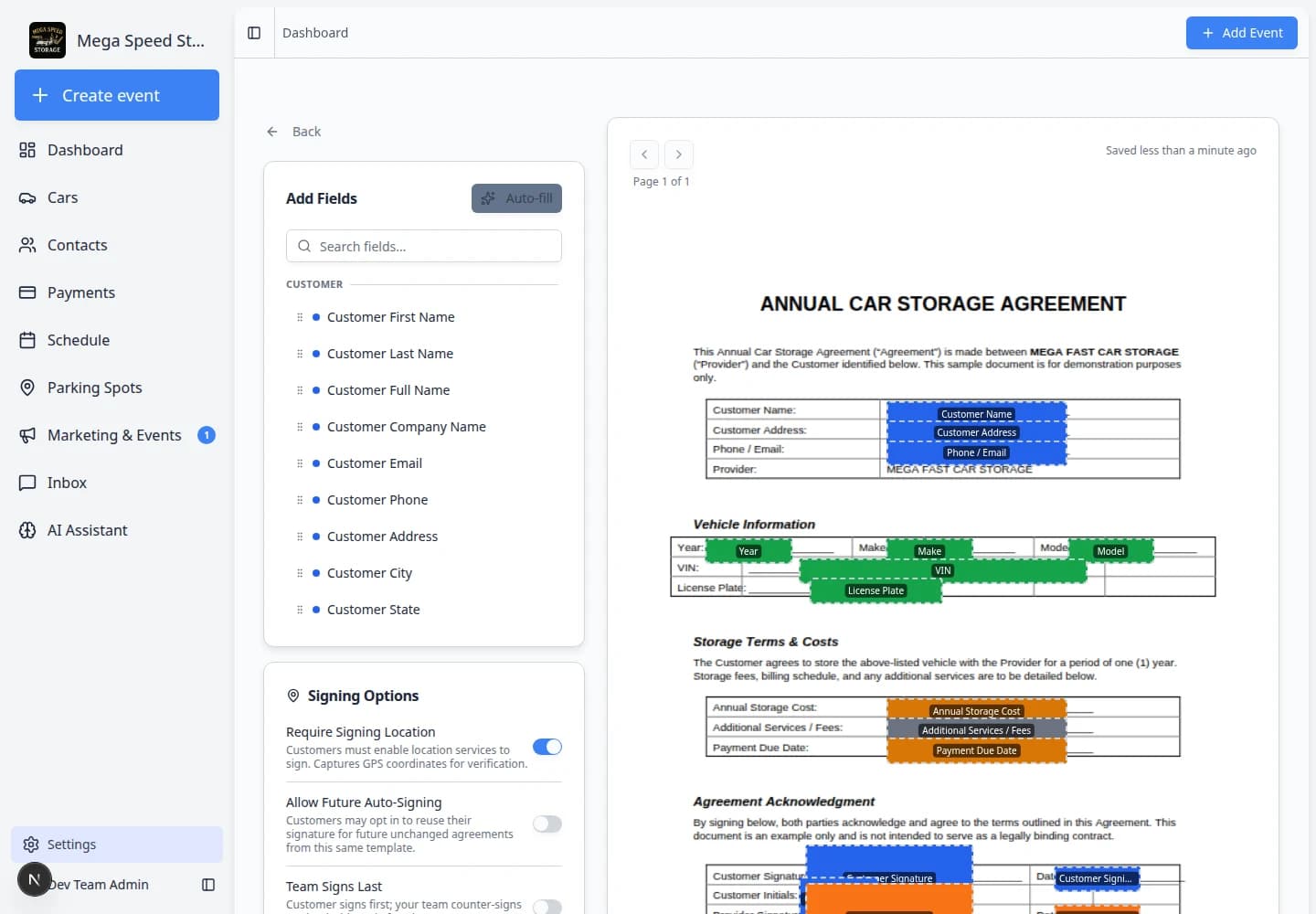Viewport: 1316px width, 914px height.
Task: Collapse sidebar icon next to Dev Team Admin
Action: pyautogui.click(x=208, y=885)
